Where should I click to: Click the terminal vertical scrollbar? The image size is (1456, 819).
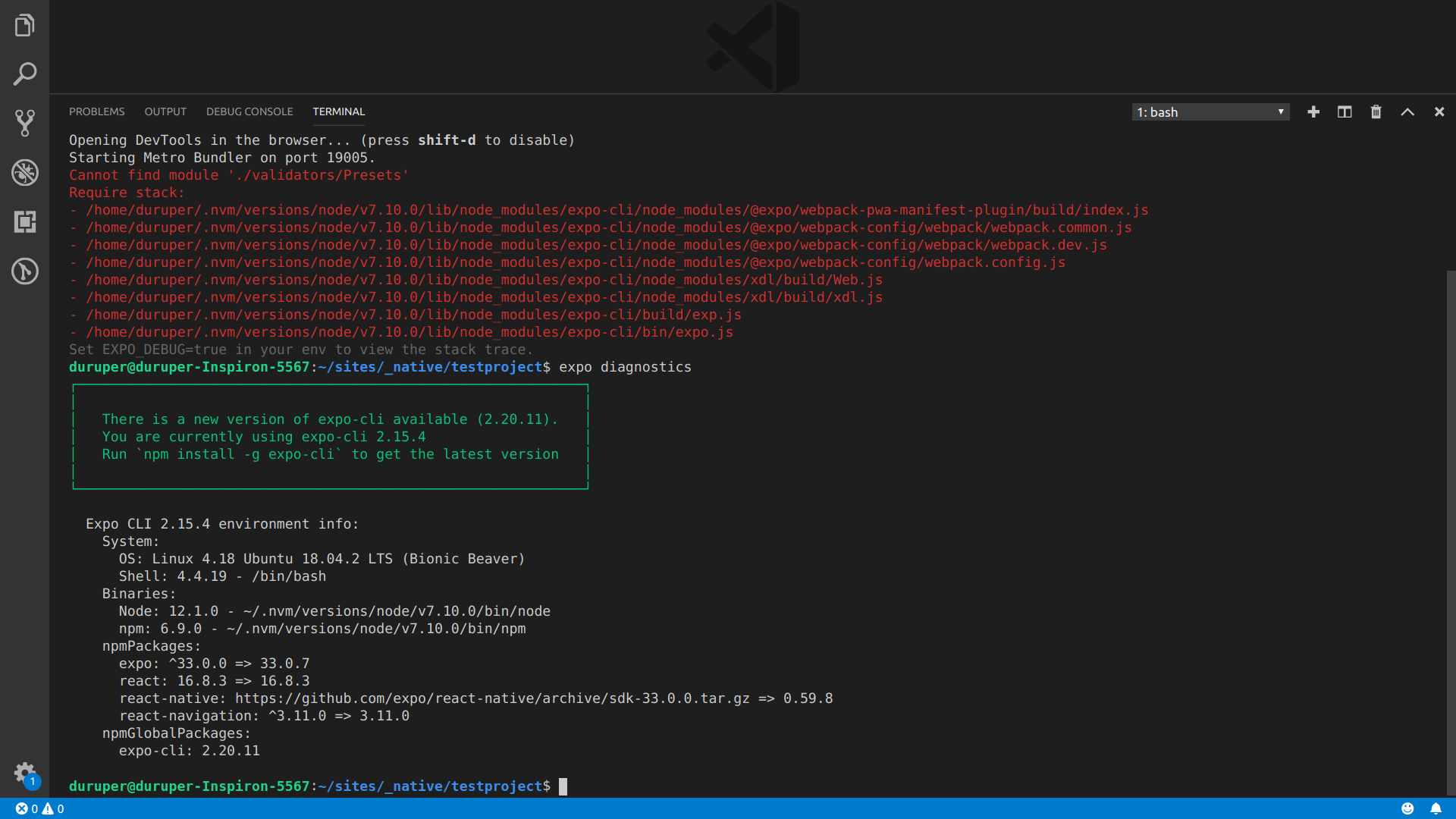click(1451, 531)
